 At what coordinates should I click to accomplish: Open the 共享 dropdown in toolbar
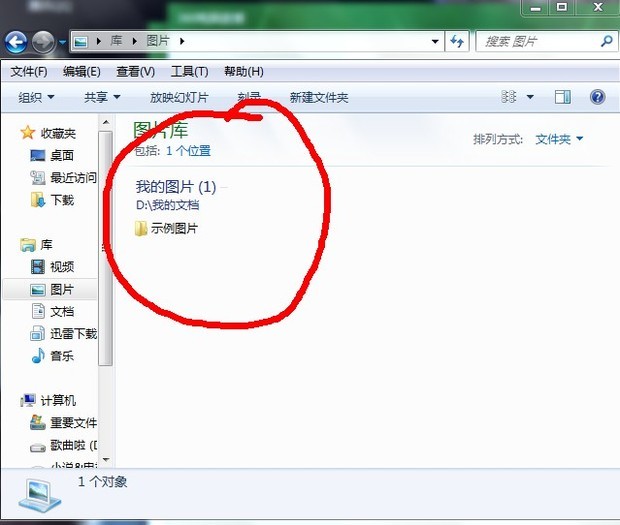pos(102,97)
